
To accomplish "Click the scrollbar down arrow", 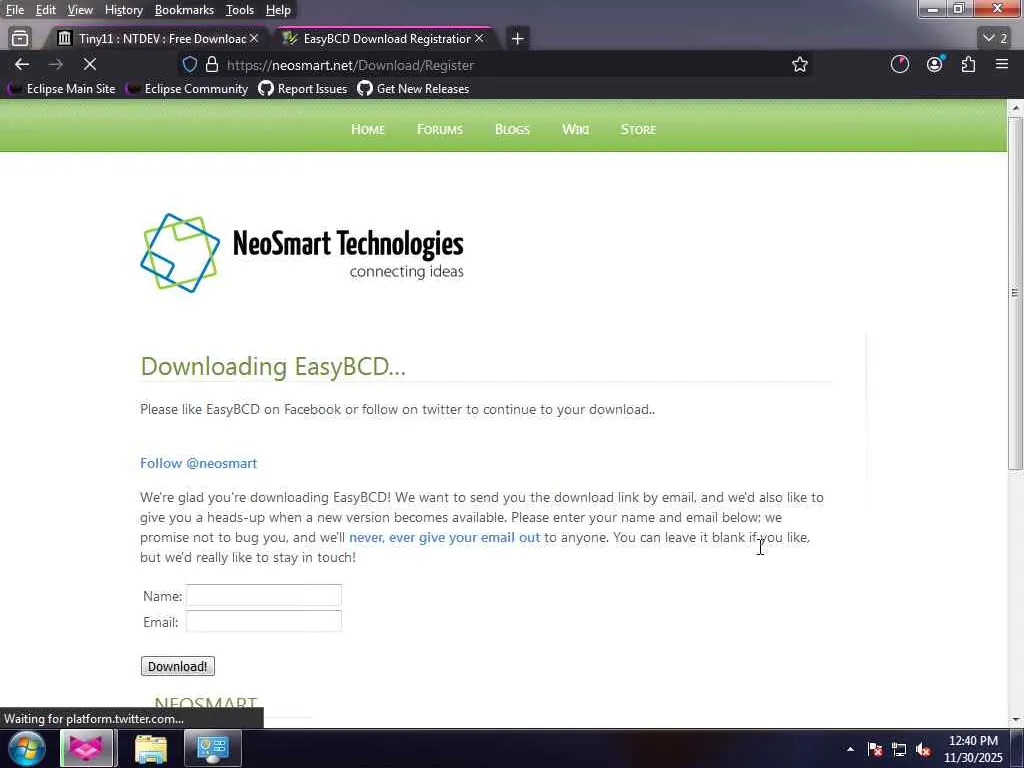I will [1015, 720].
